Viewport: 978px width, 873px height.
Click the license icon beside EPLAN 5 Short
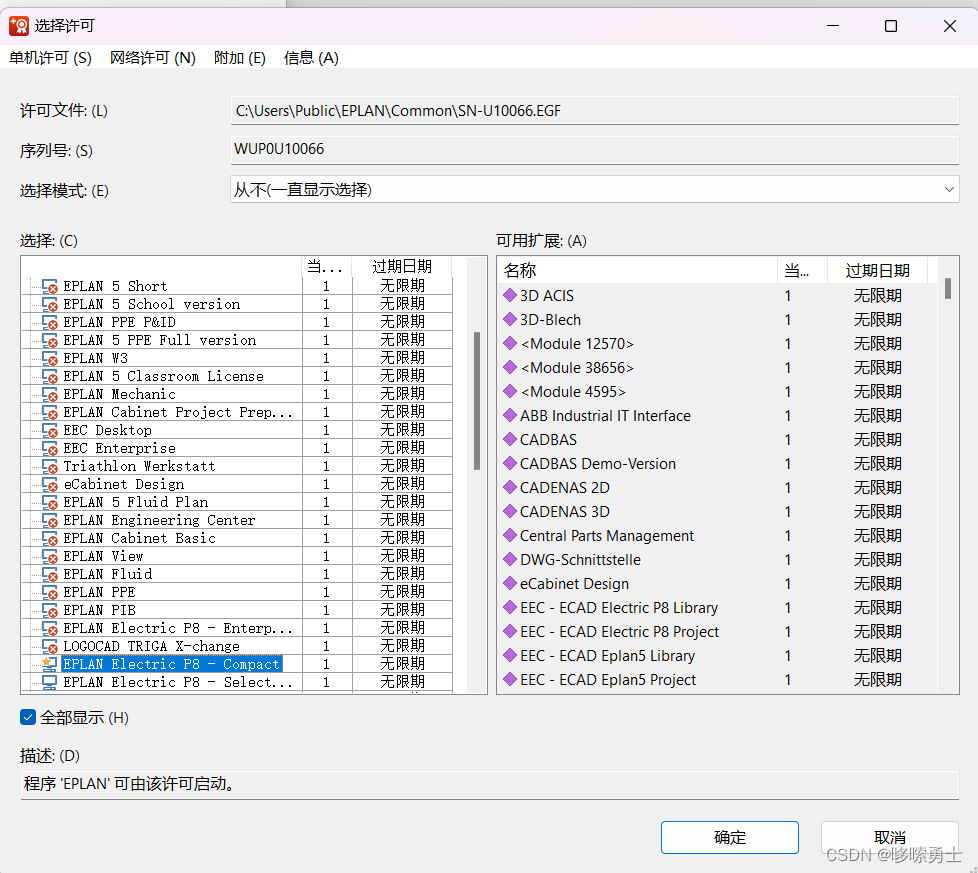[49, 287]
